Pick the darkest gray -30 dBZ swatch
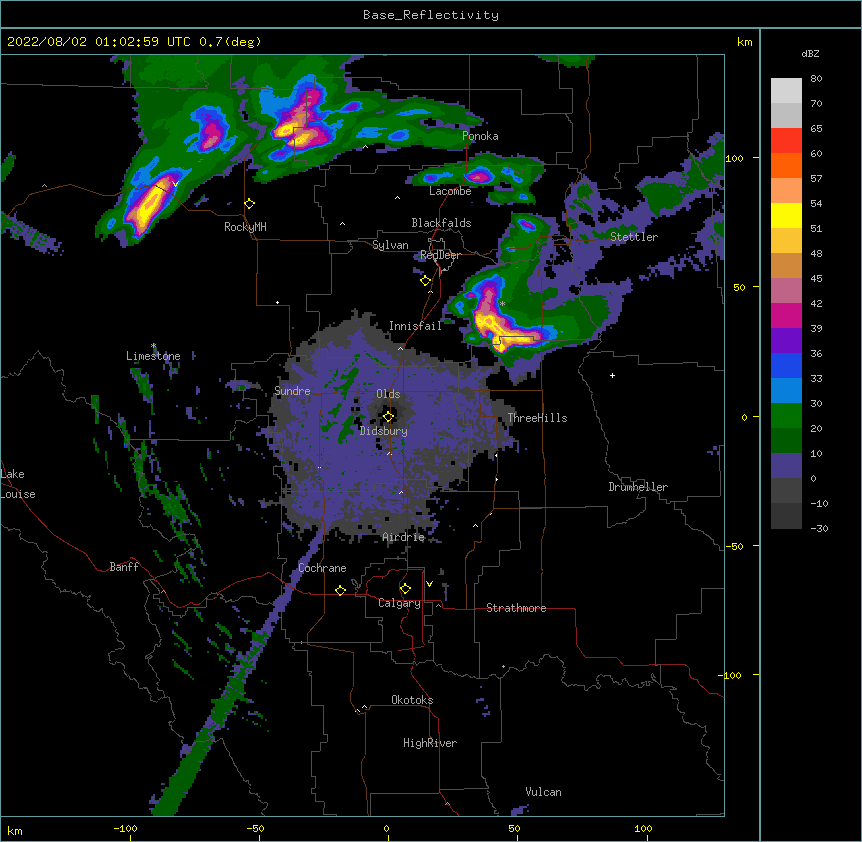 pos(786,516)
